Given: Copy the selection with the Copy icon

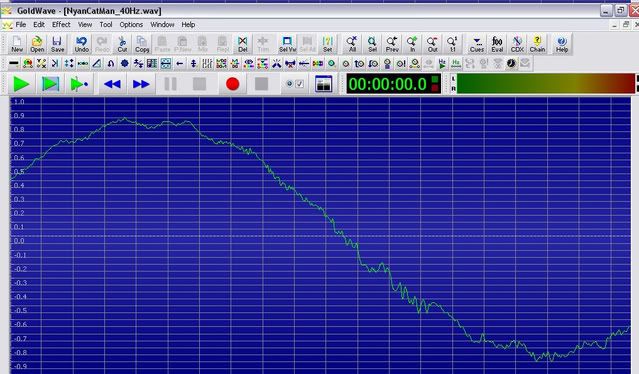Looking at the screenshot, I should [x=142, y=44].
